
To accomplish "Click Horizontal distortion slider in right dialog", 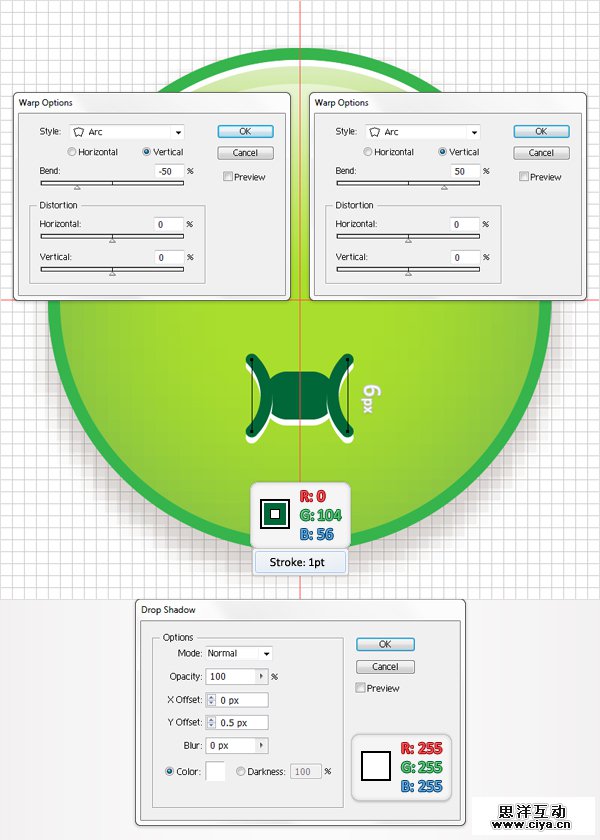I will coord(408,241).
